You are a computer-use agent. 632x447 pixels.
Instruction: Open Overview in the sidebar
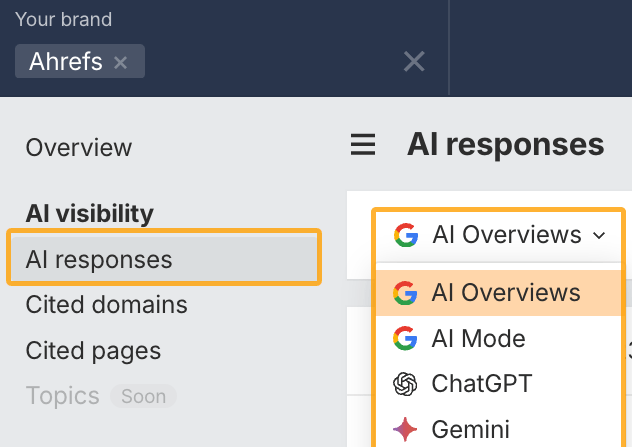(79, 148)
